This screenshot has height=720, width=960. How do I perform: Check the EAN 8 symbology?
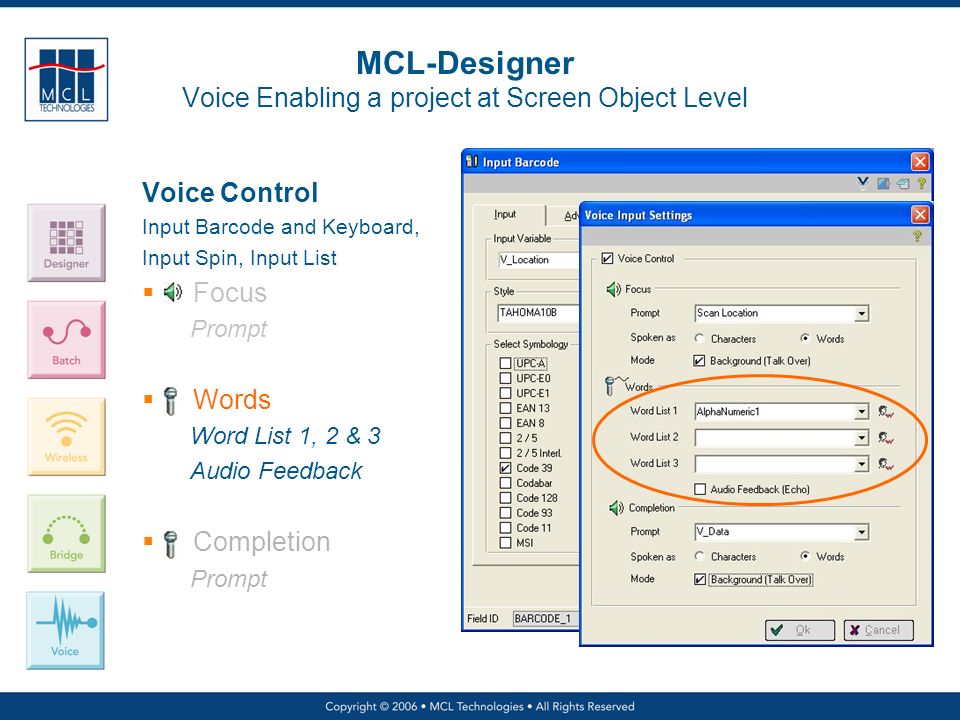coord(505,423)
